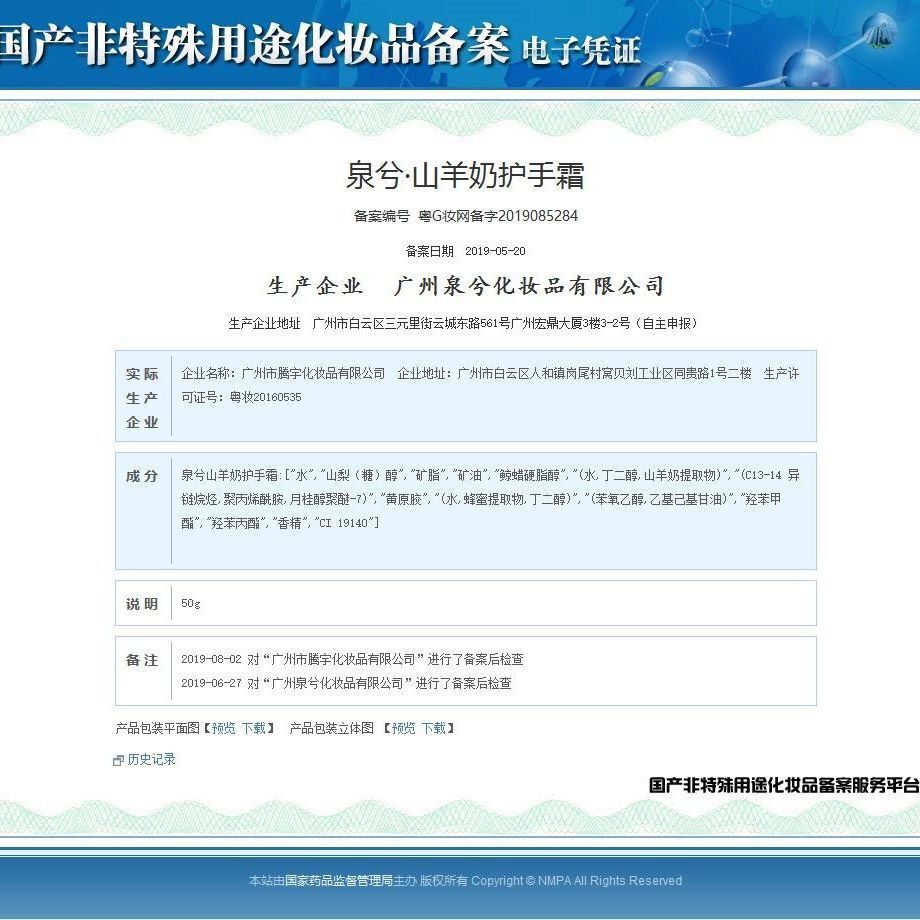Click the 2019-08-02 inspection remark line
The height and width of the screenshot is (920, 920).
pyautogui.click(x=352, y=659)
